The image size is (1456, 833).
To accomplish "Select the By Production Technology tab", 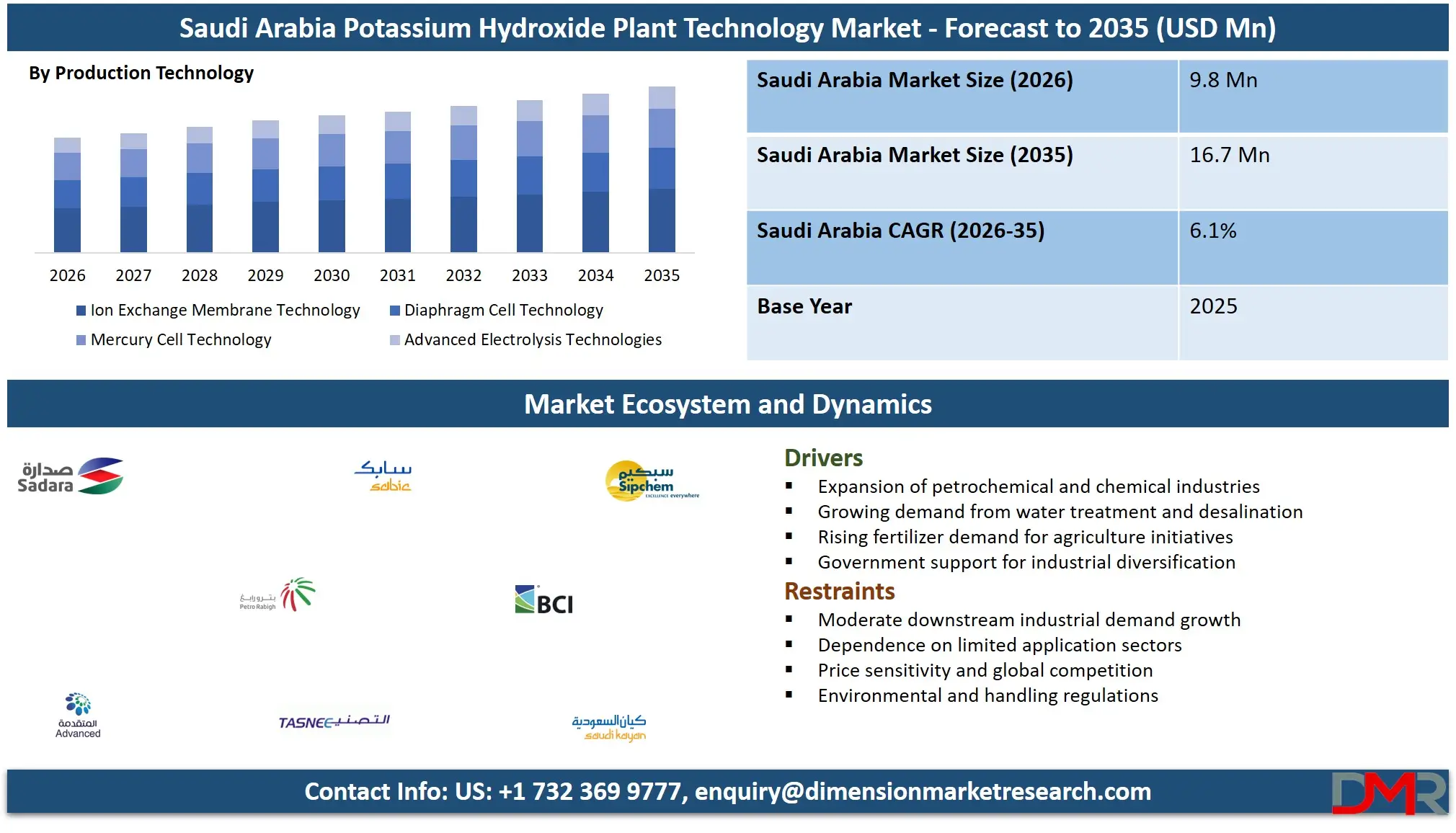I will (141, 73).
